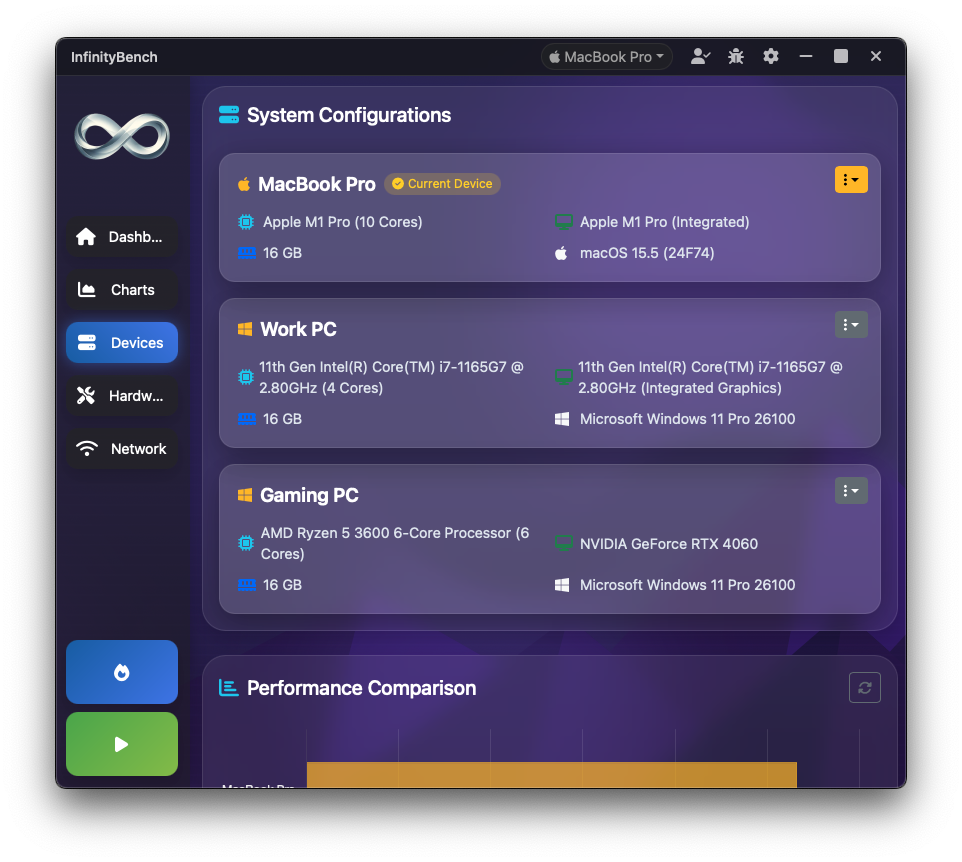
Task: Open the MacBook Pro device selector dropdown
Action: click(606, 57)
